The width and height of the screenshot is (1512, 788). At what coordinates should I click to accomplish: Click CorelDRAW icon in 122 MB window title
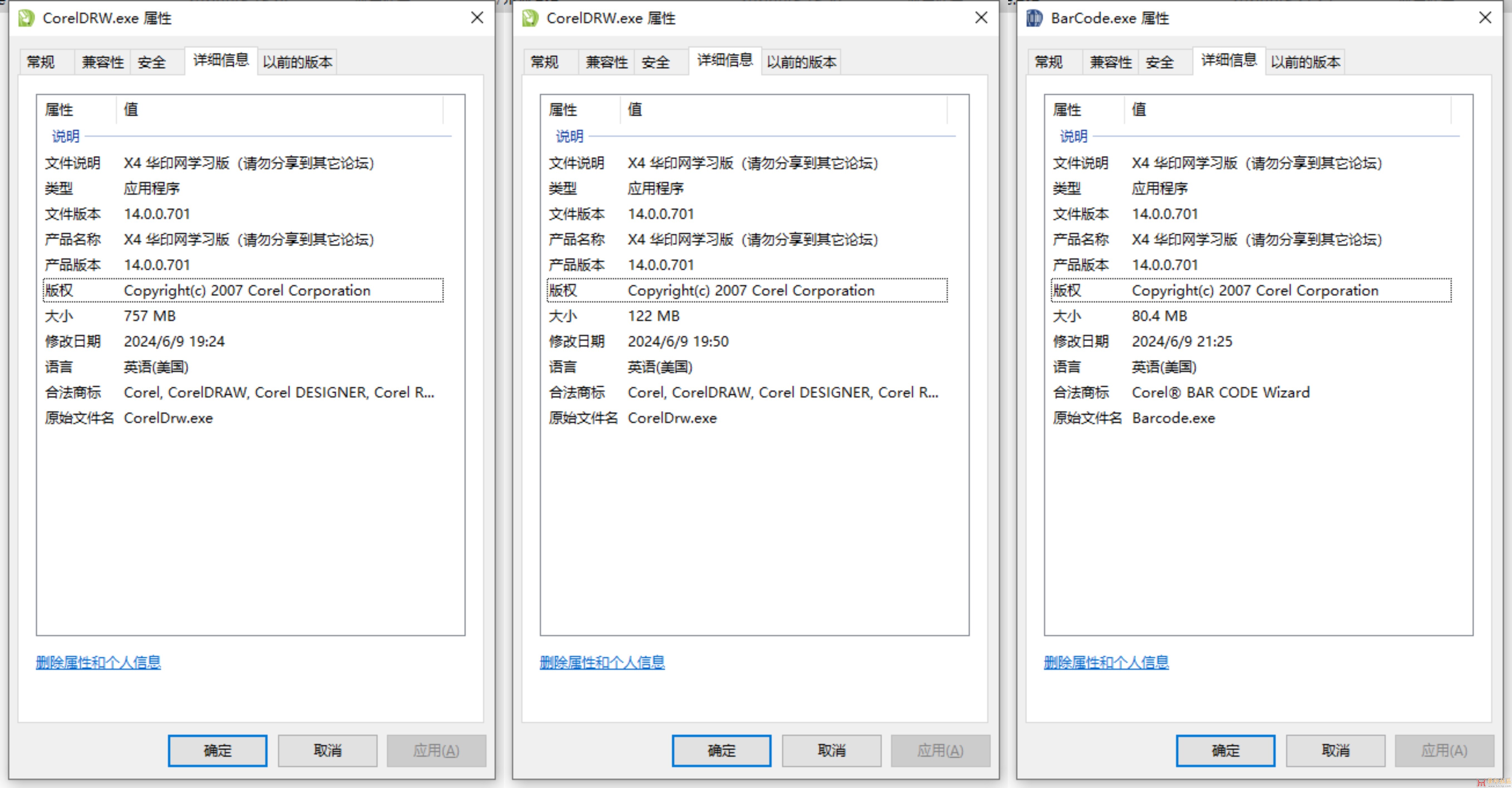click(530, 18)
